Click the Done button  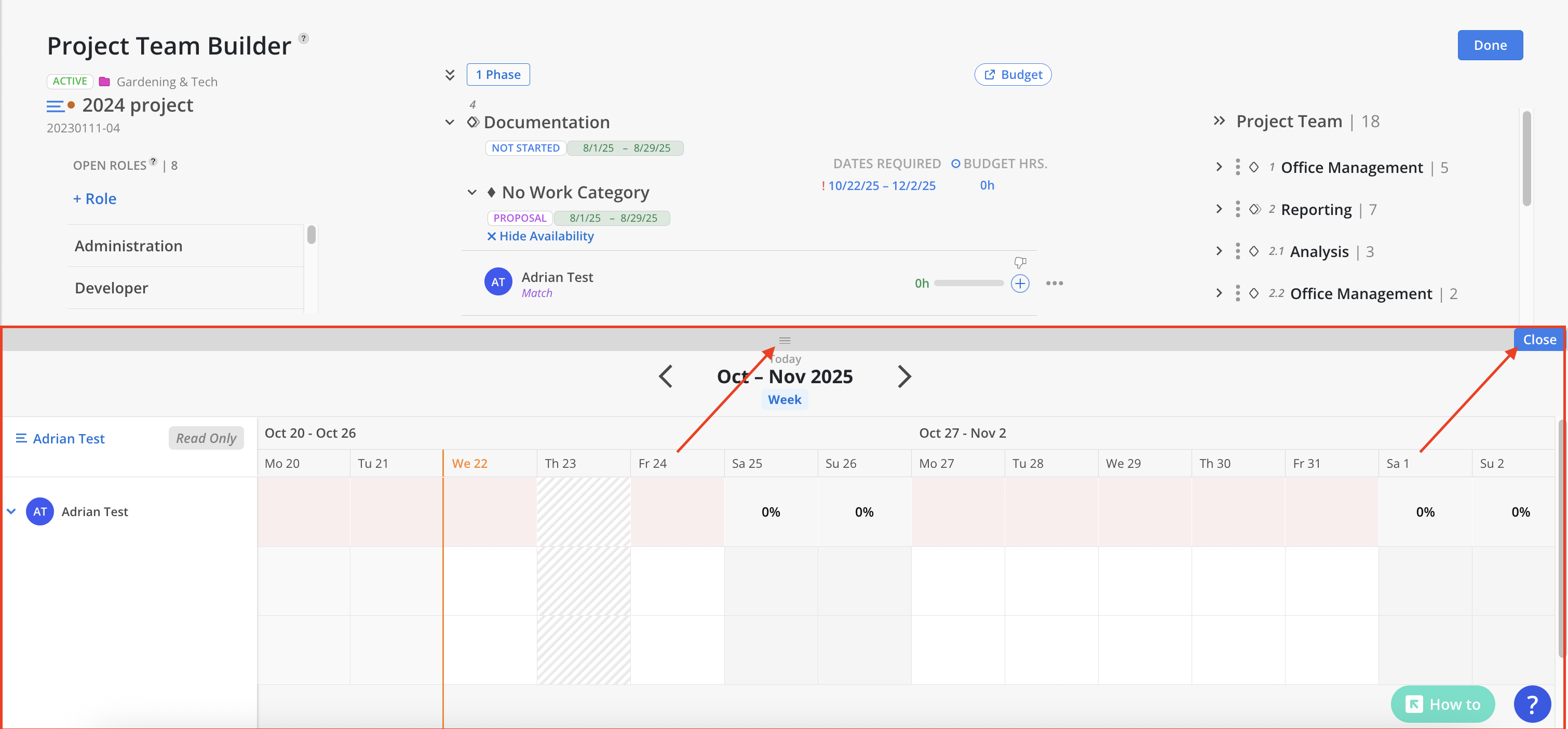(1490, 45)
